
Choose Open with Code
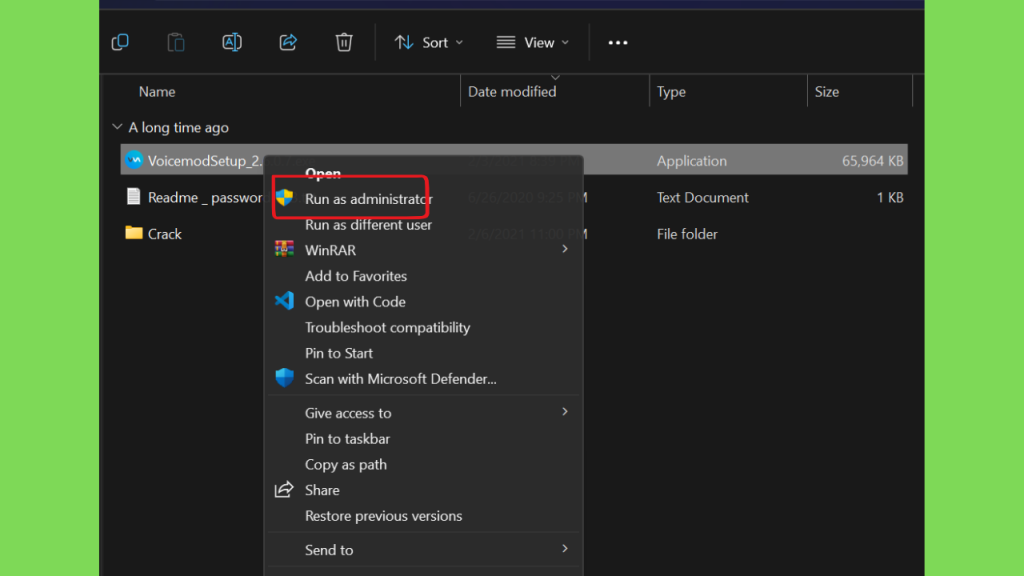coord(355,302)
